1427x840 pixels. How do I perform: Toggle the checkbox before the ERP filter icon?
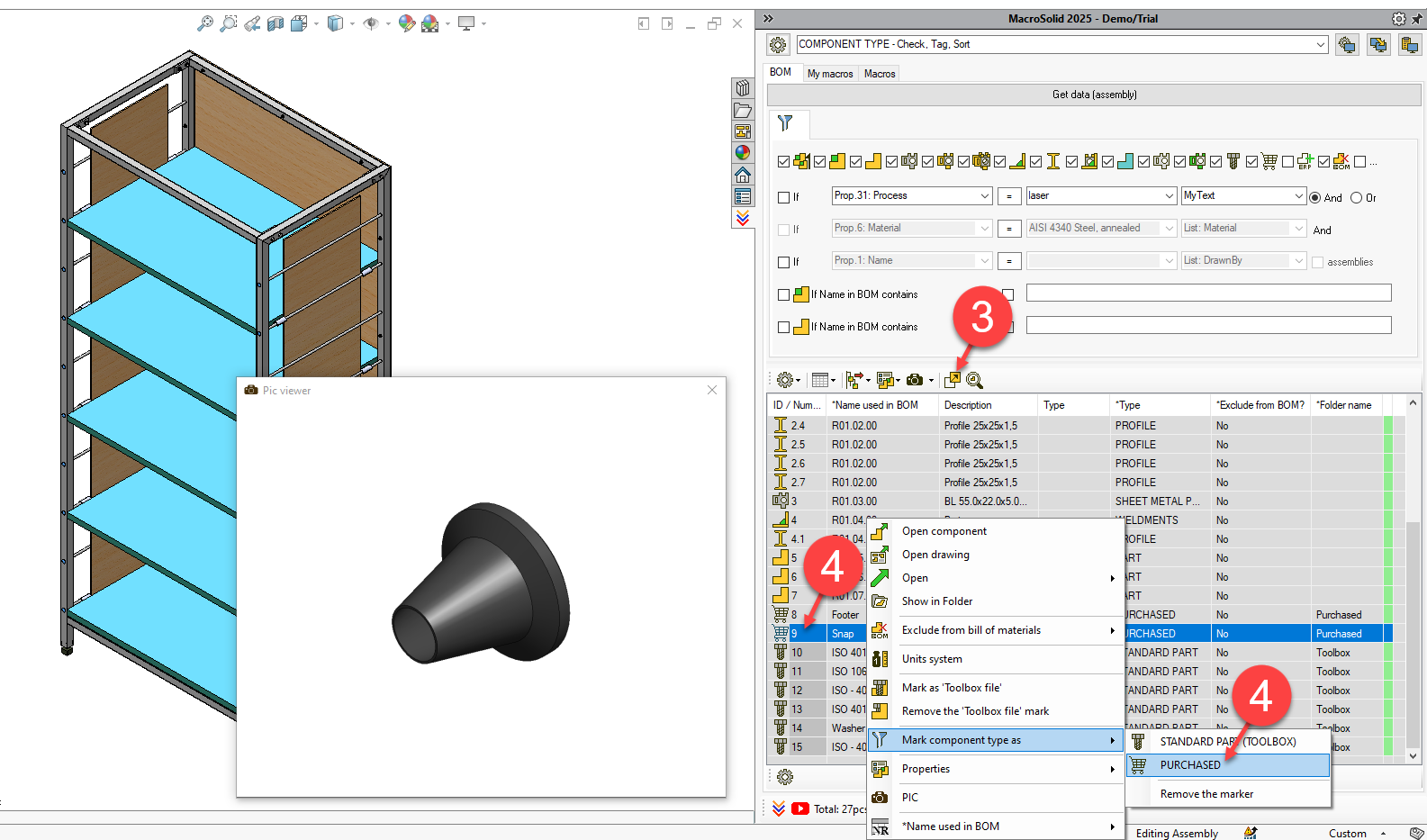1287,162
